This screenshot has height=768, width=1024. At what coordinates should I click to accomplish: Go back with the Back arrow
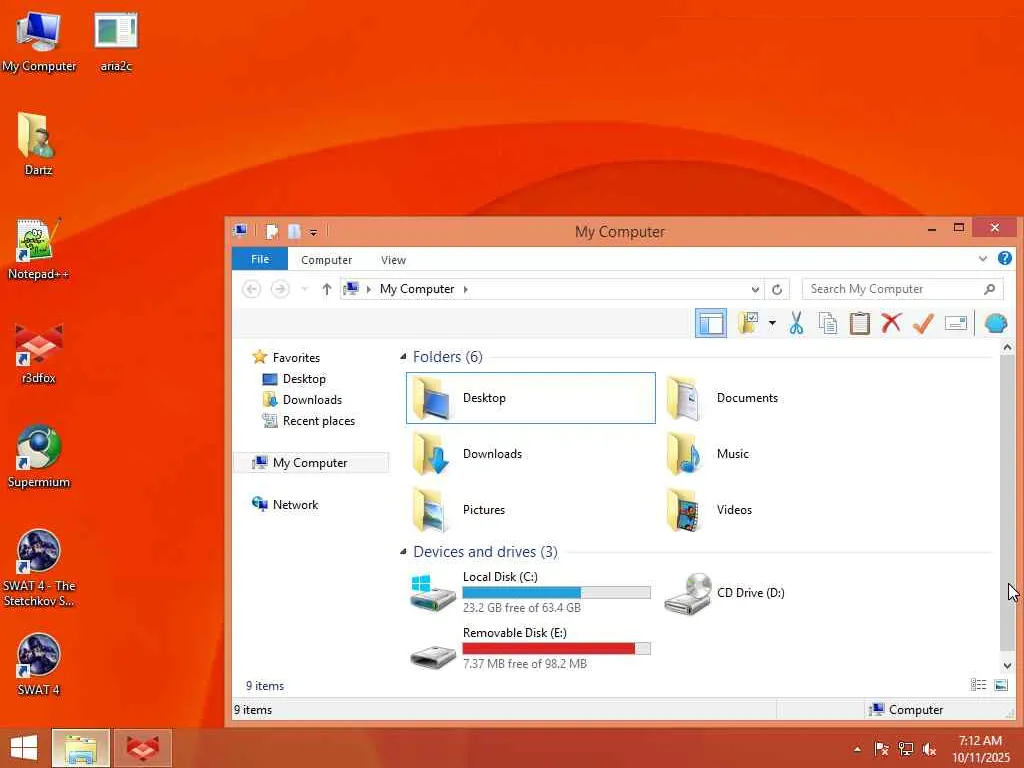251,289
